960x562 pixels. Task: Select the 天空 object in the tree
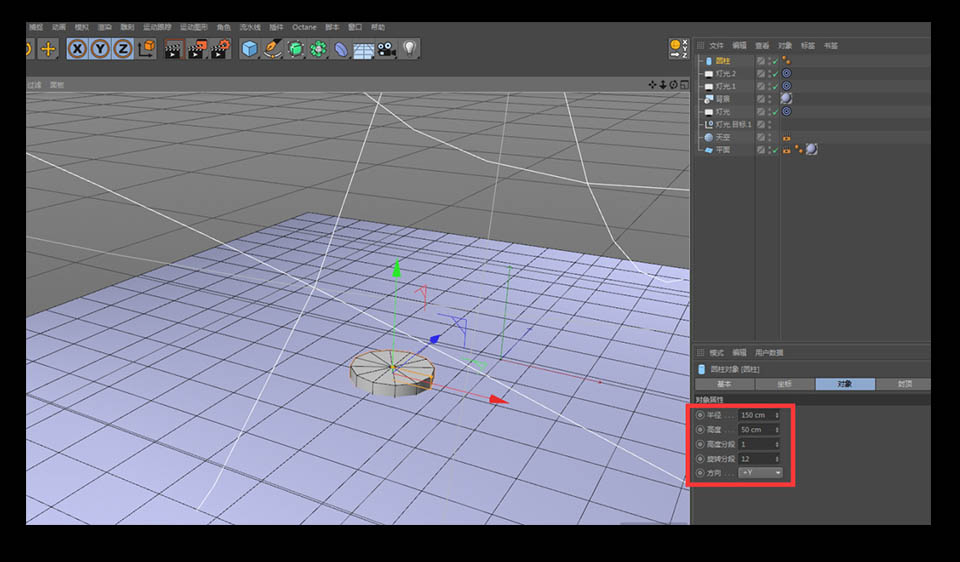pyautogui.click(x=723, y=137)
